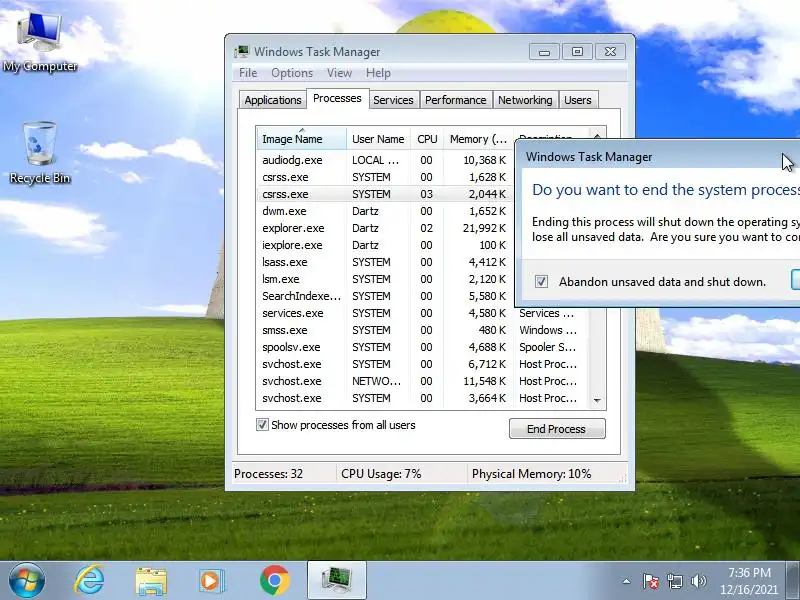Viewport: 800px width, 600px height.
Task: Switch to the Networking tab
Action: point(525,100)
